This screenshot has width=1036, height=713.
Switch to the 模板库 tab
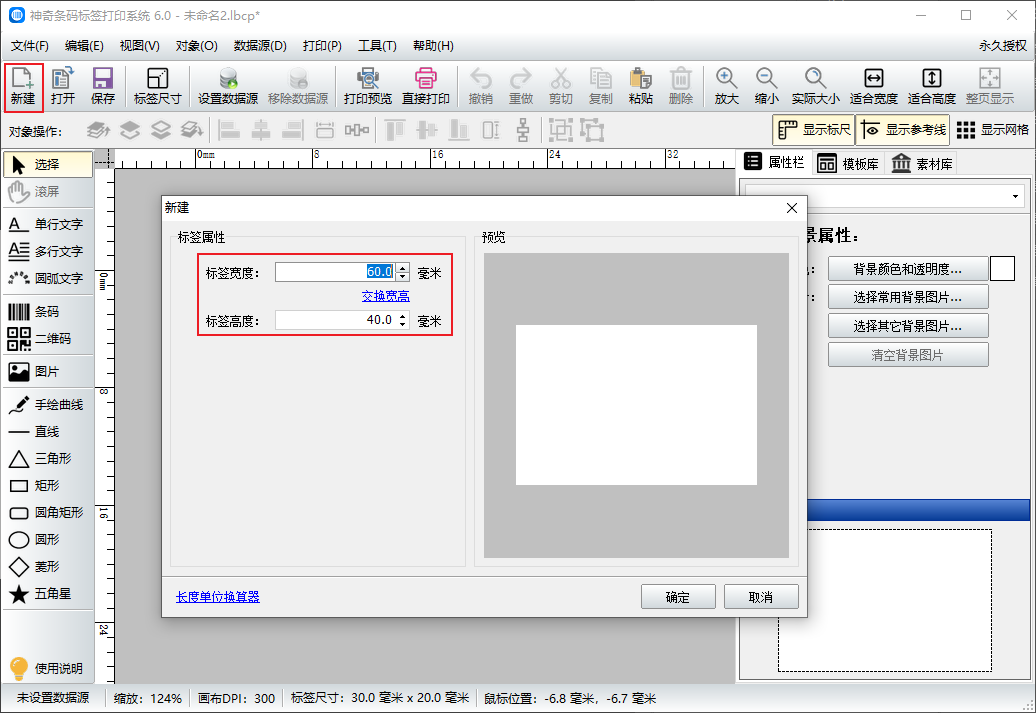[848, 163]
